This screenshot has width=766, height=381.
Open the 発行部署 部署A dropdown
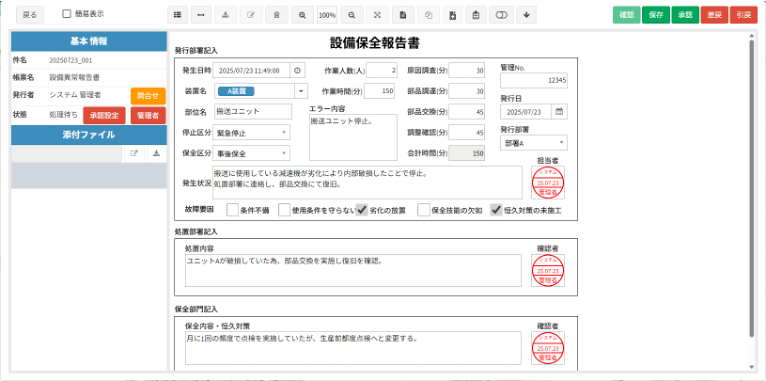534,143
